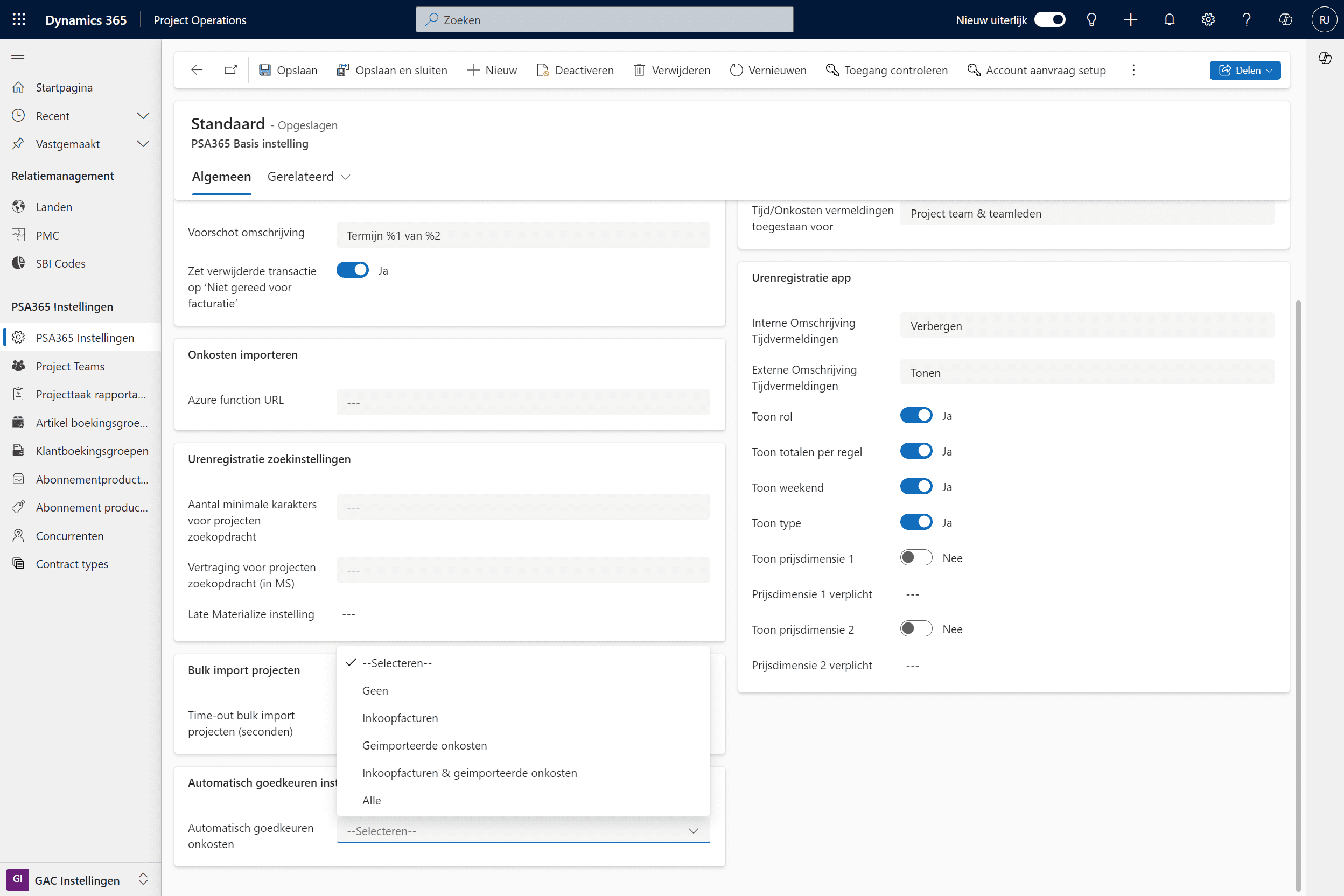This screenshot has height=896, width=1344.
Task: Enable Toon prijsdimensie 1 switch
Action: (916, 557)
